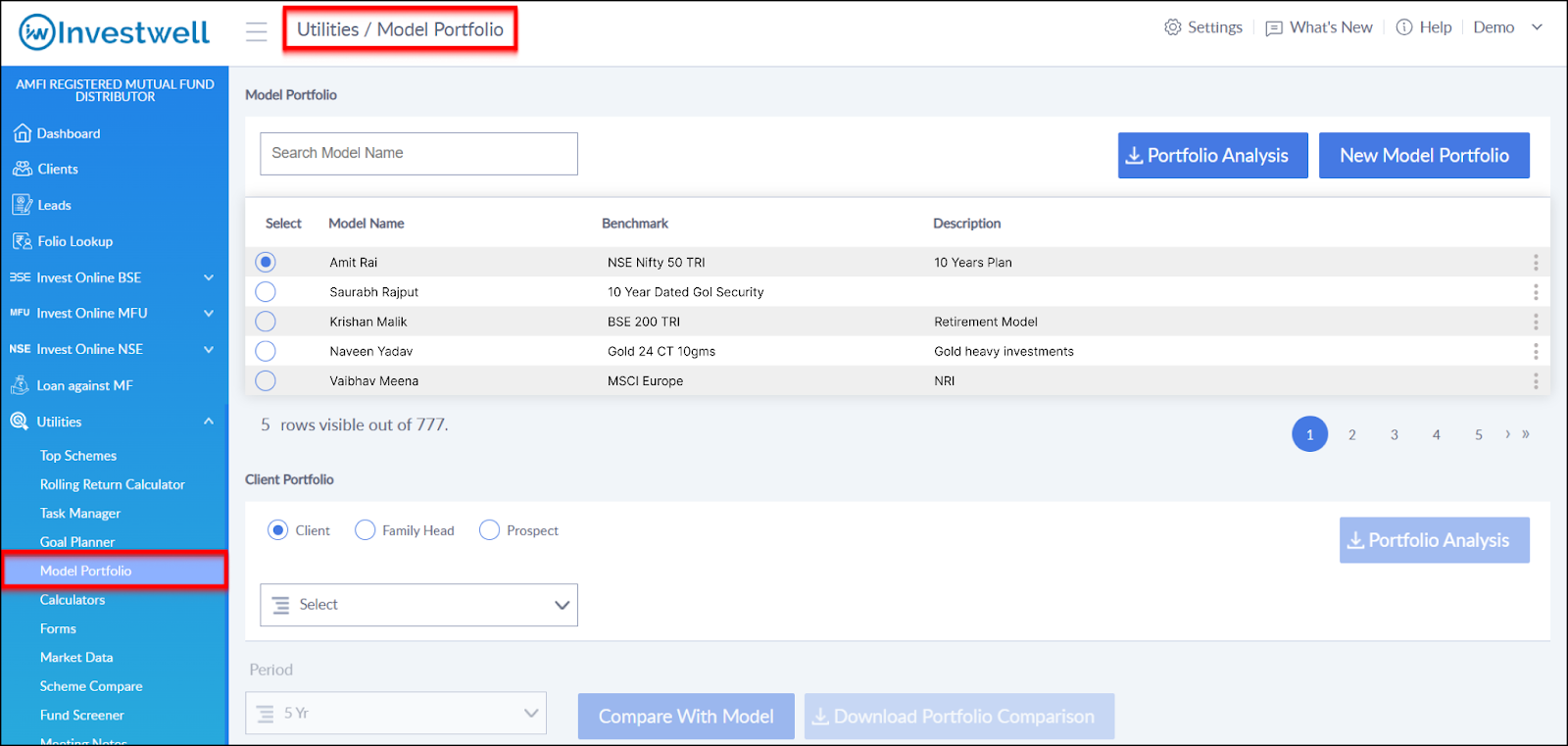Click the Leads icon in sidebar

(x=22, y=205)
